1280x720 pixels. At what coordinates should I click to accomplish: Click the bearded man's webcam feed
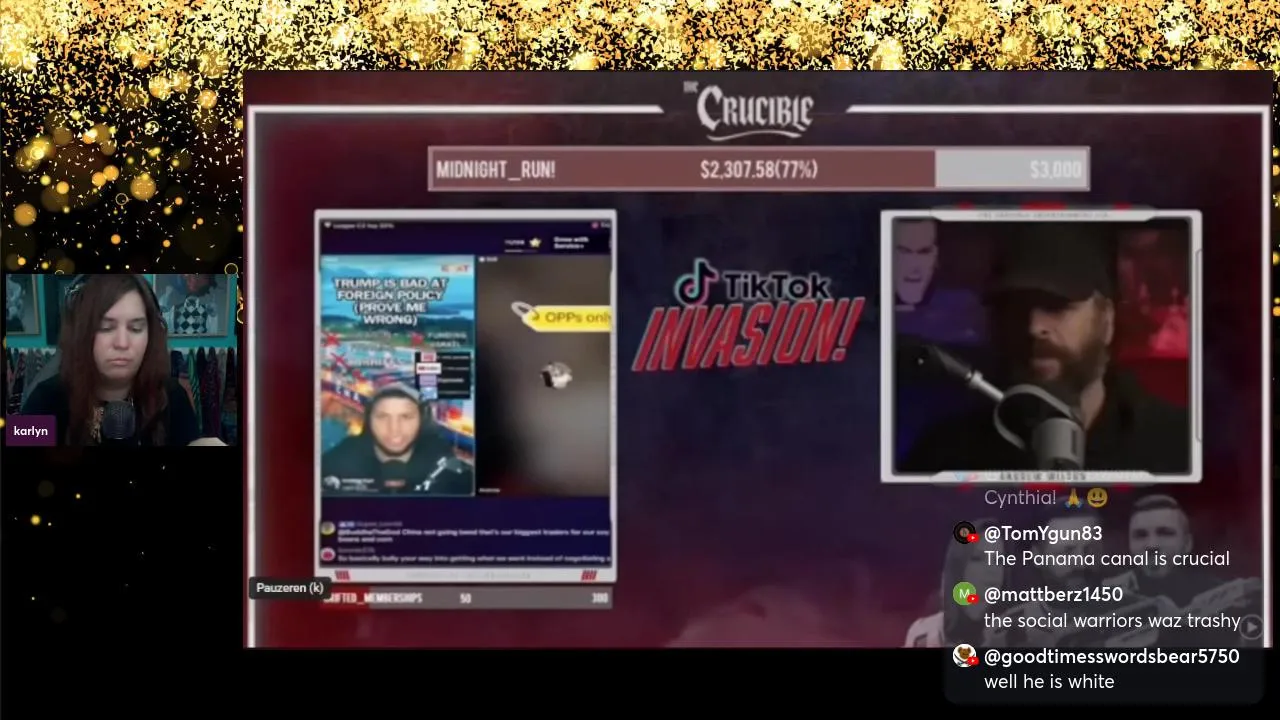[1041, 346]
